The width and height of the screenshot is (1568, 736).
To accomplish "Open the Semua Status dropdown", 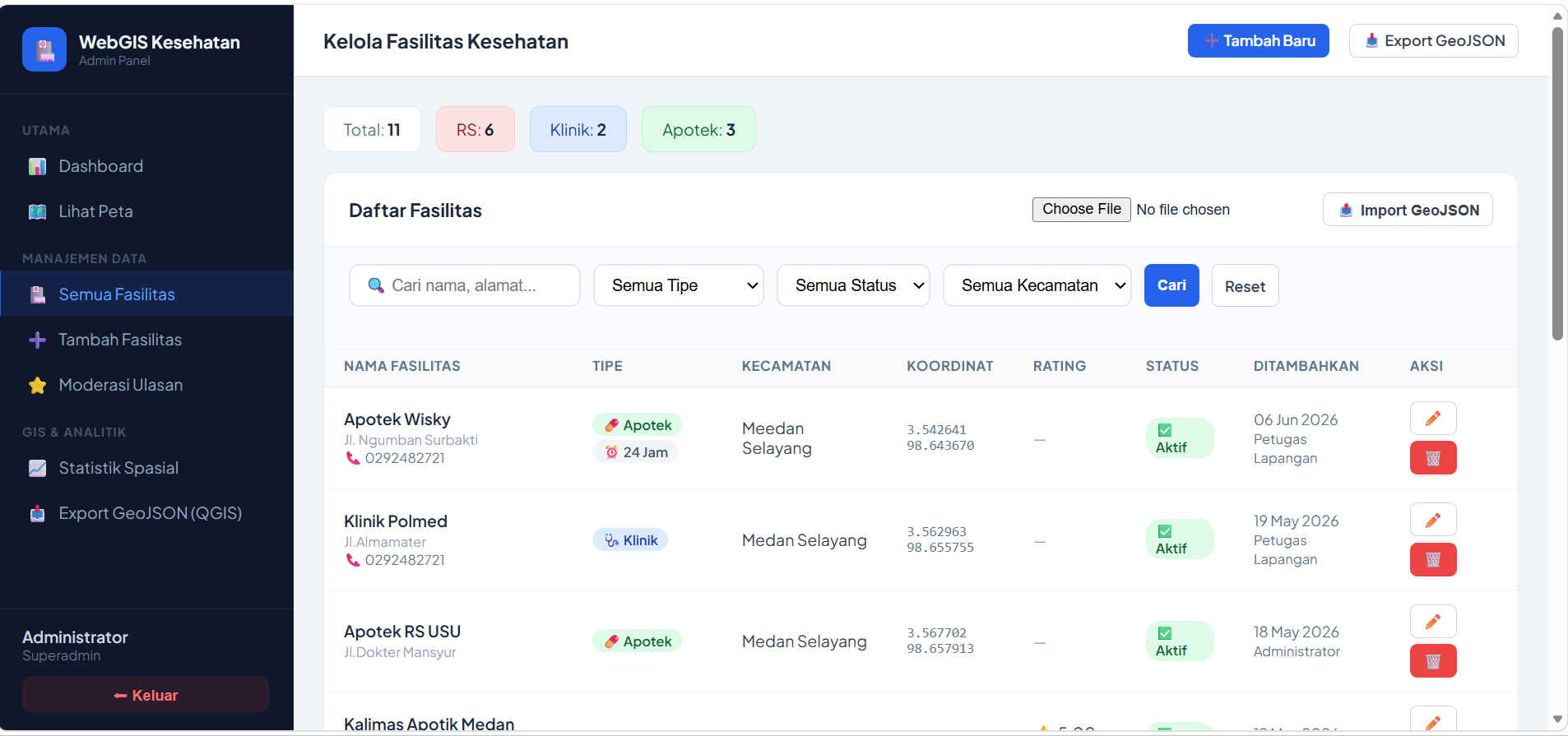I will coord(853,285).
